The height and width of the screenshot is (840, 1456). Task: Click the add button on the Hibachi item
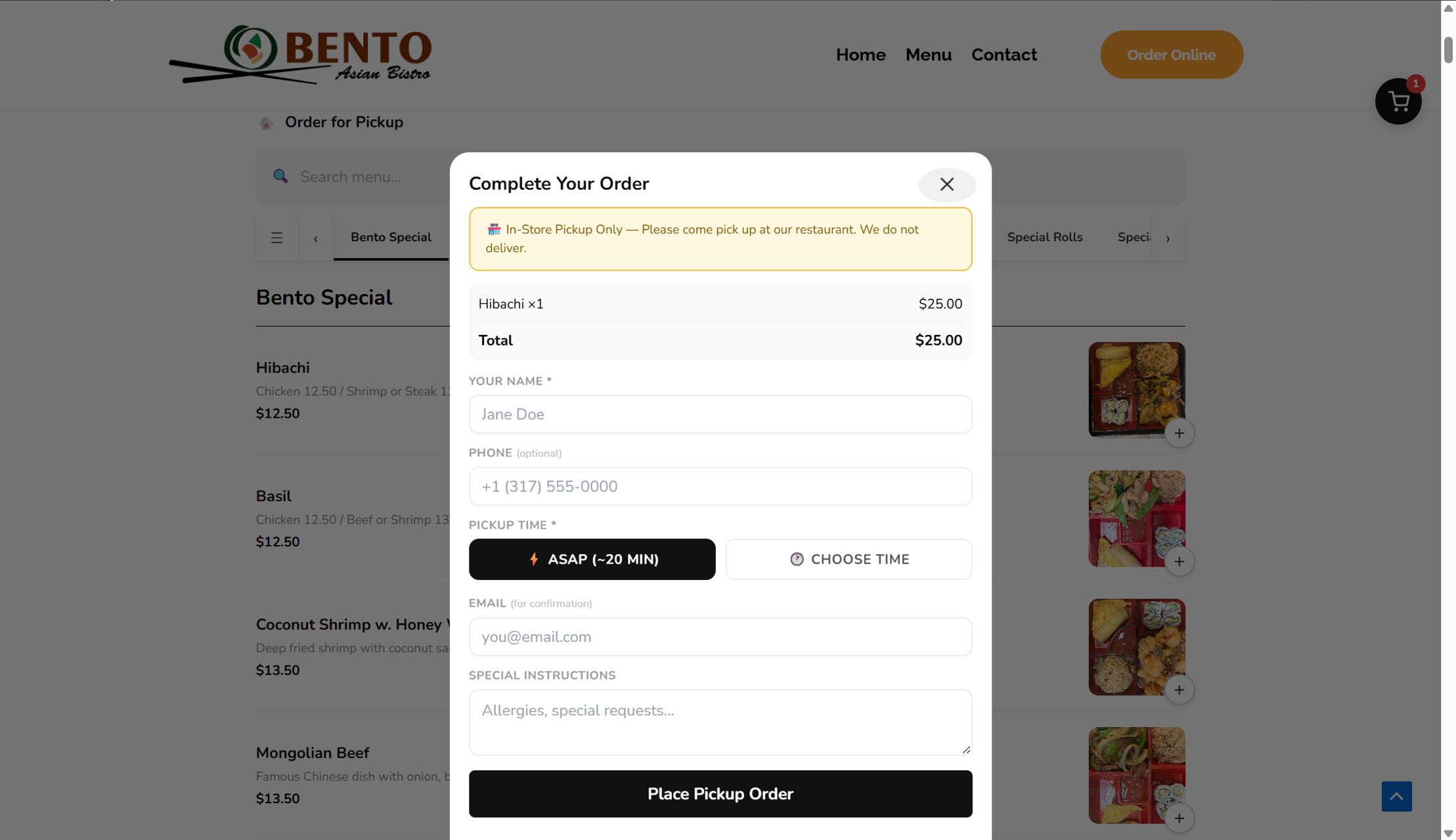(1180, 433)
